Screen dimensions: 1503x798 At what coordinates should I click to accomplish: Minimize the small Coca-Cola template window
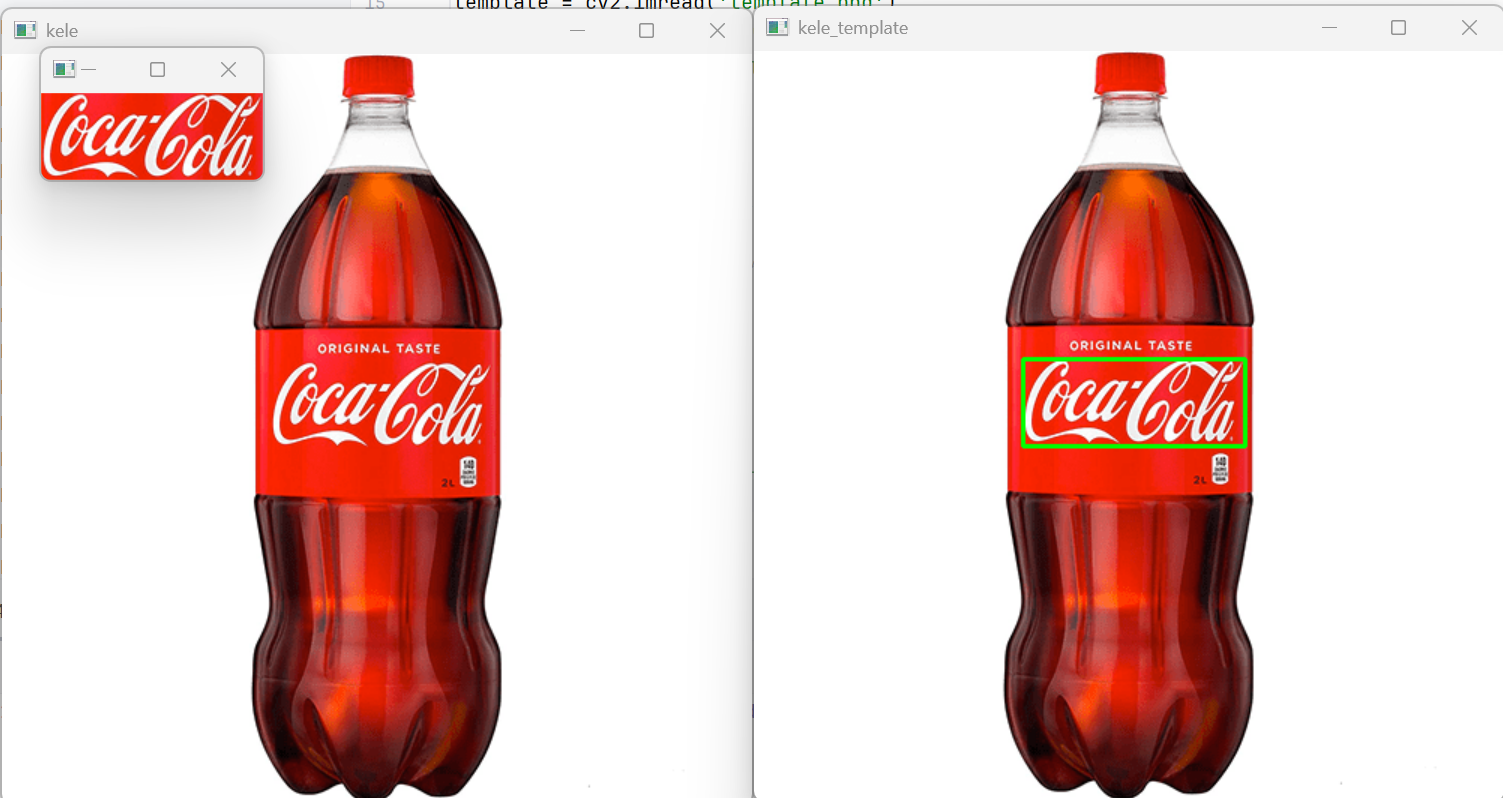[88, 69]
